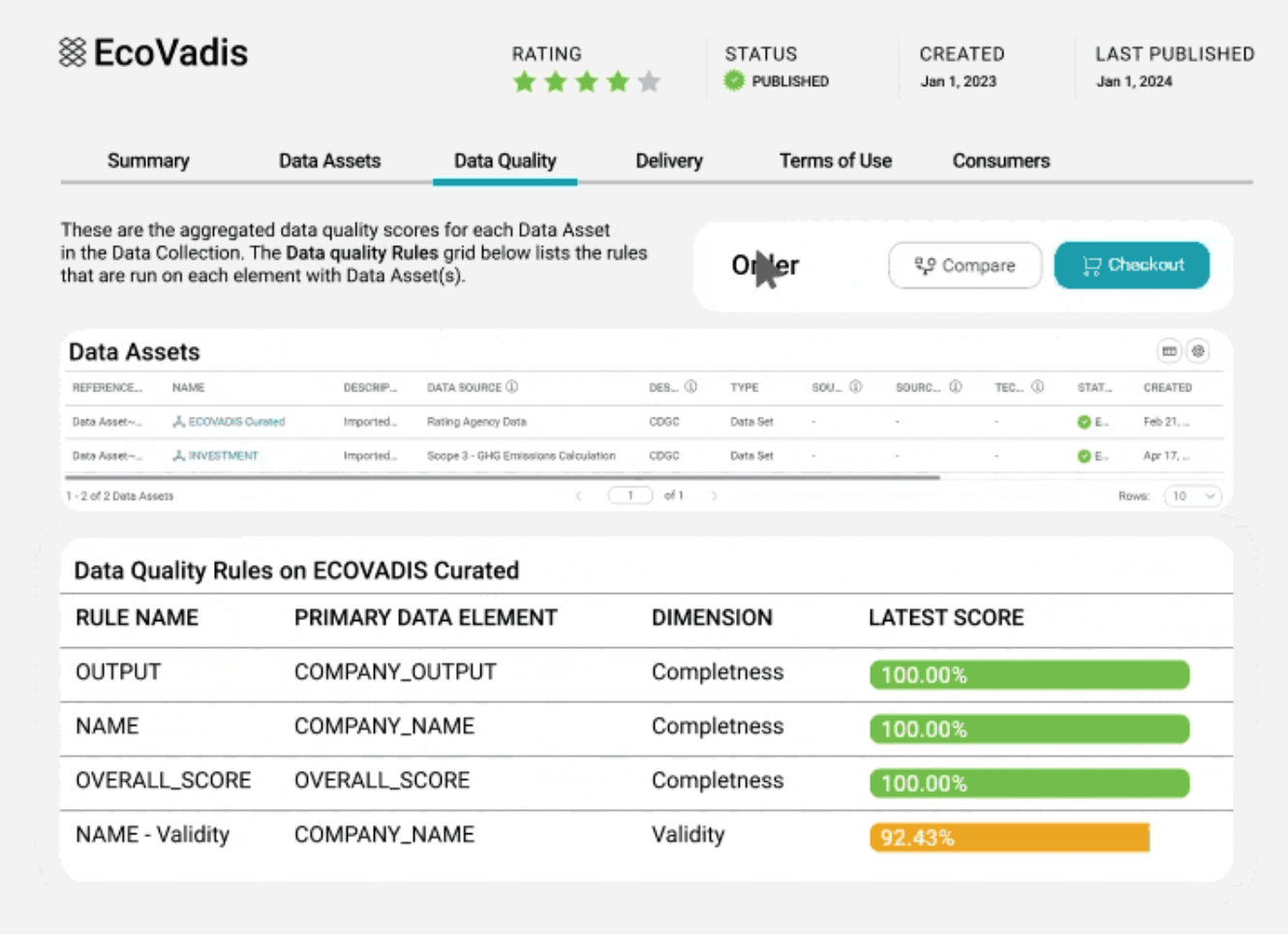
Task: Click the fifth grey rating star
Action: (x=649, y=82)
